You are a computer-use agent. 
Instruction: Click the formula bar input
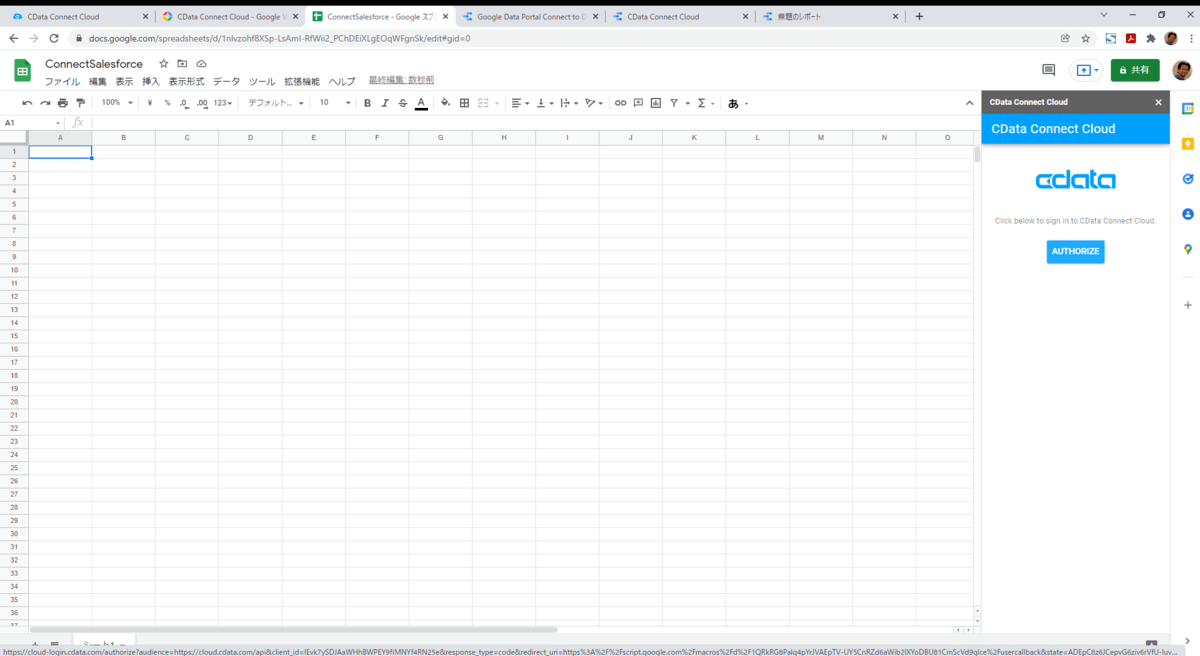tap(530, 123)
